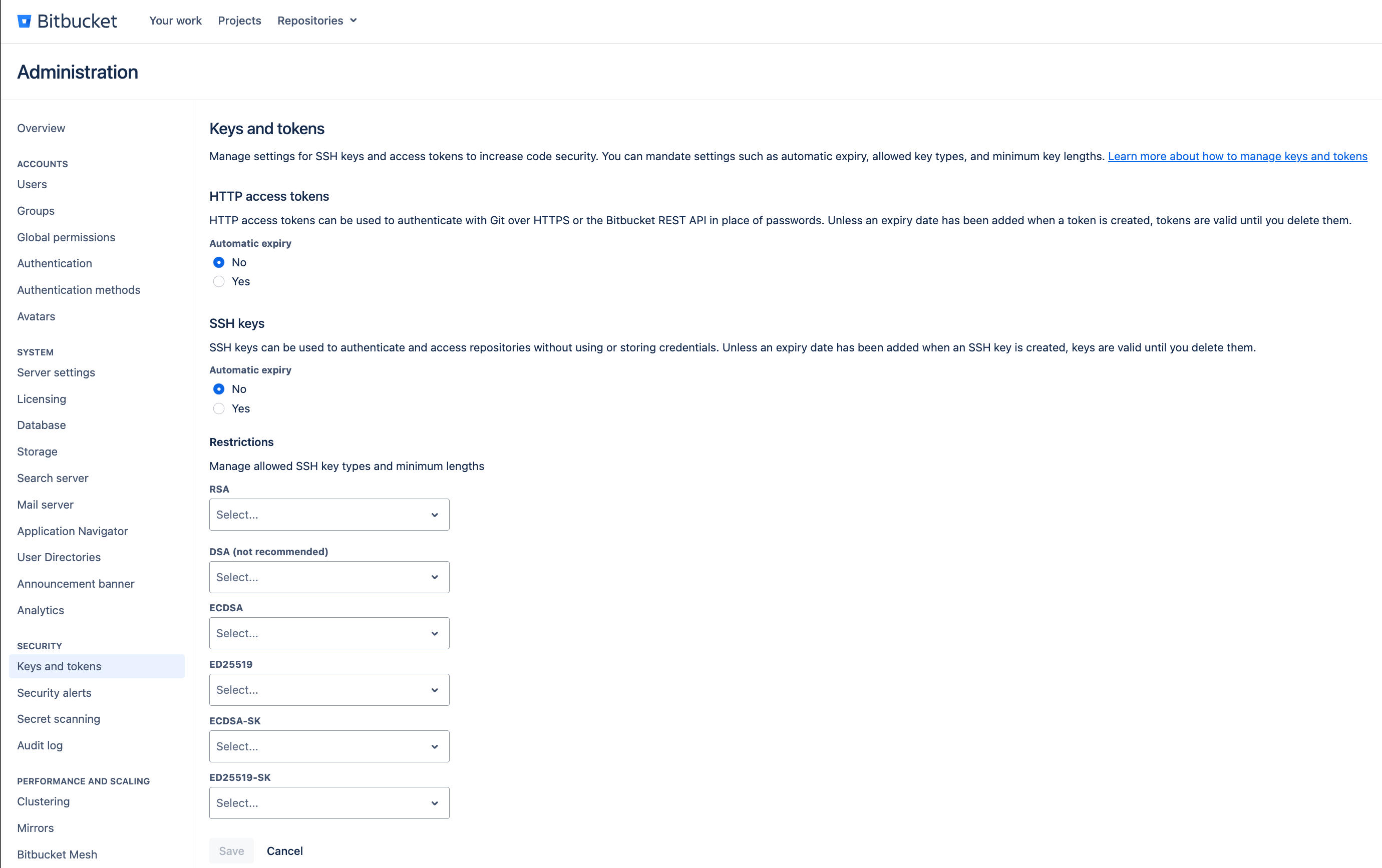Screen dimensions: 1382x868
Task: Open the RSA key length dropdown
Action: (x=329, y=515)
